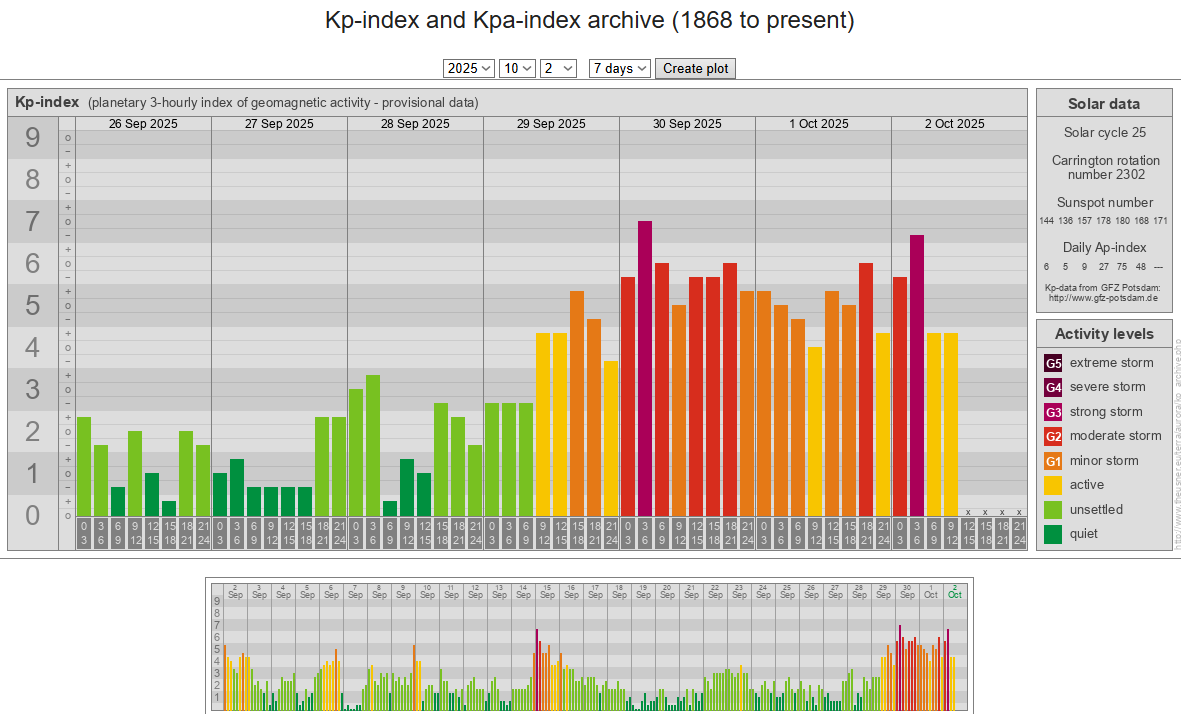Click the G2 moderate storm badge
This screenshot has height=714, width=1181.
pos(1053,436)
